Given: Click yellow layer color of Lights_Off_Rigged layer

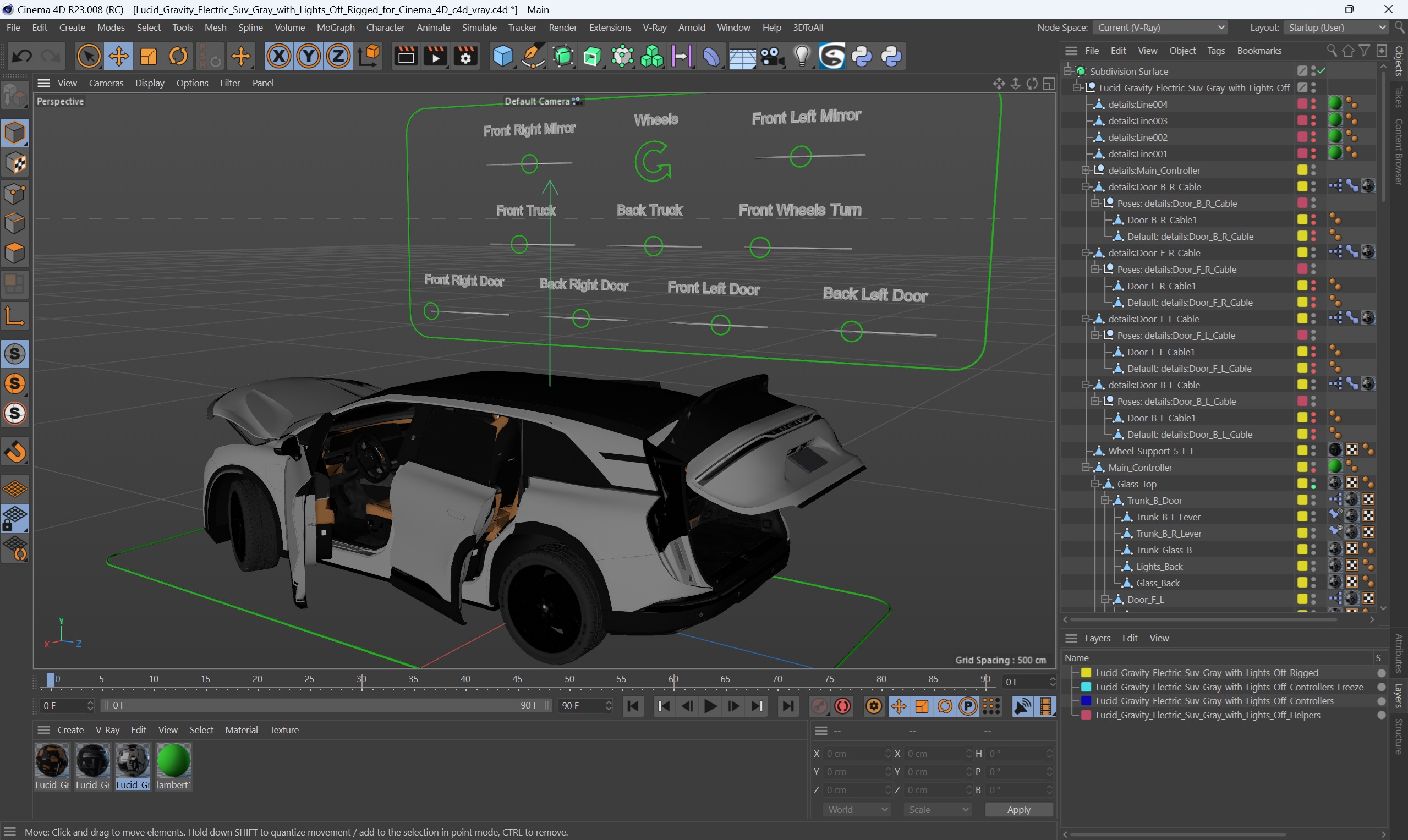Looking at the screenshot, I should (x=1086, y=673).
